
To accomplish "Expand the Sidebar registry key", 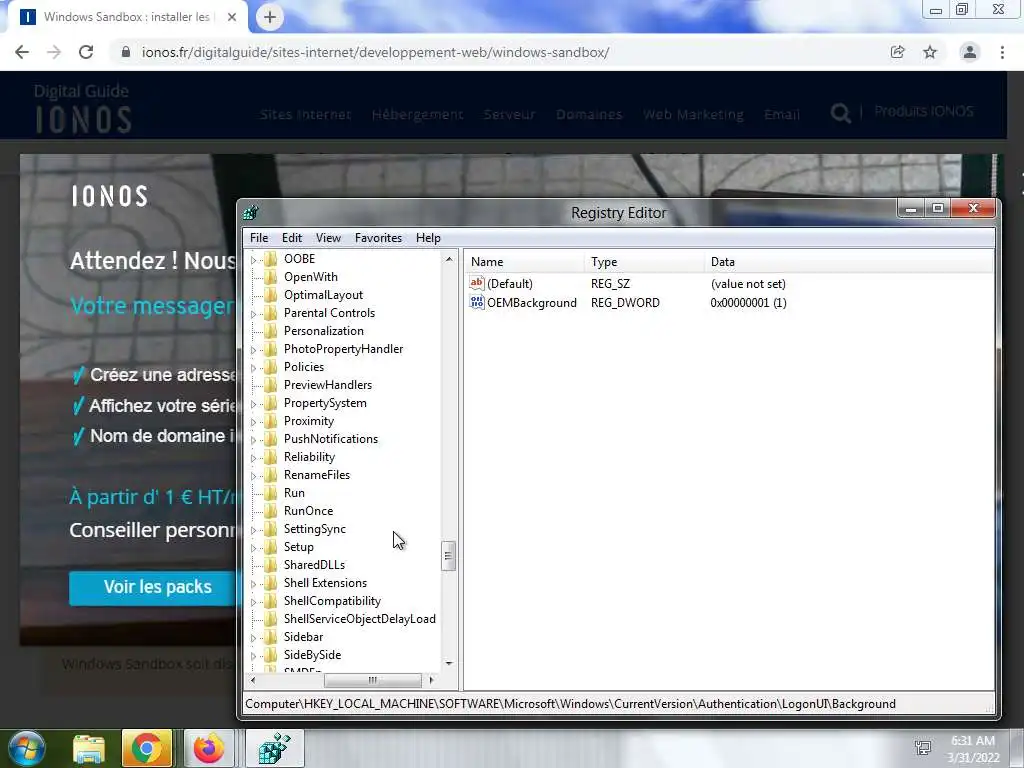I will click(253, 638).
